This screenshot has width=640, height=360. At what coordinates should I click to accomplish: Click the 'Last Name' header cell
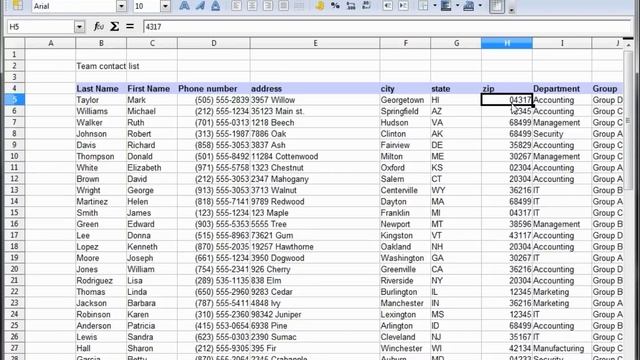coord(101,89)
